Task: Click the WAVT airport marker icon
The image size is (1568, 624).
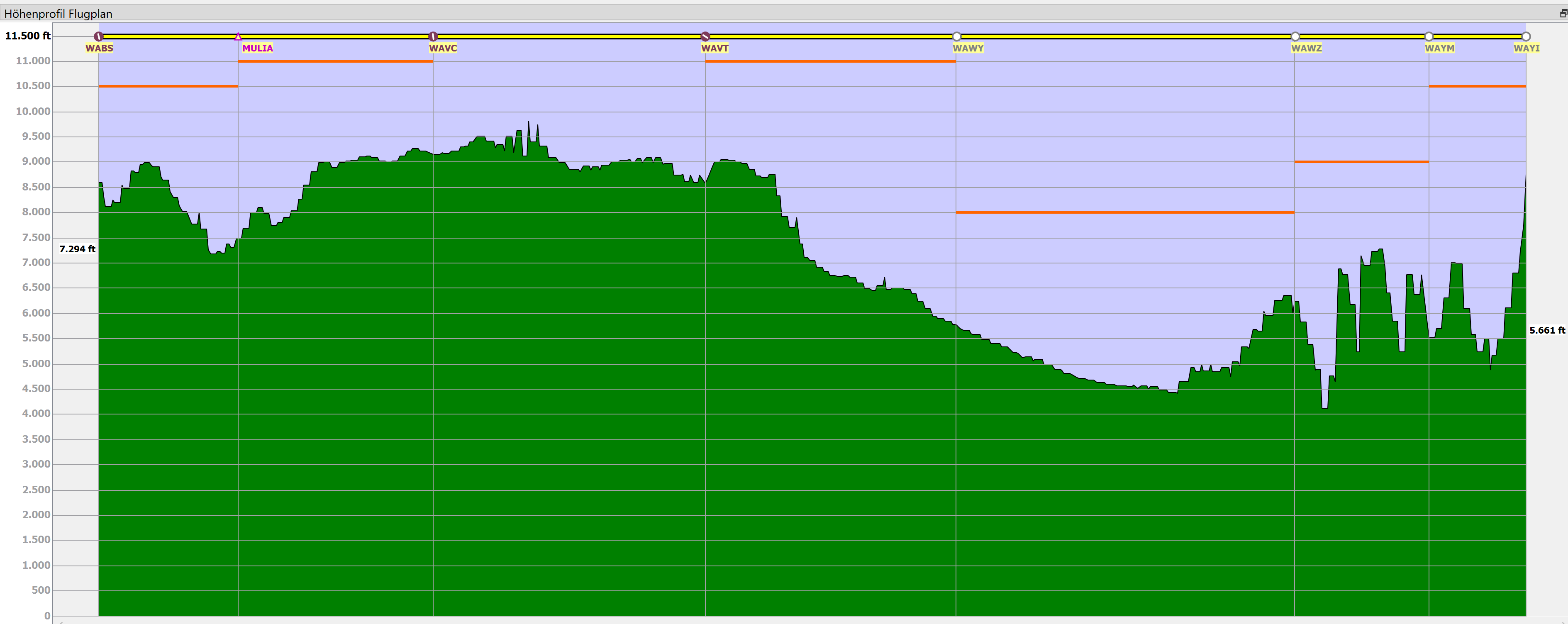Action: [x=705, y=37]
